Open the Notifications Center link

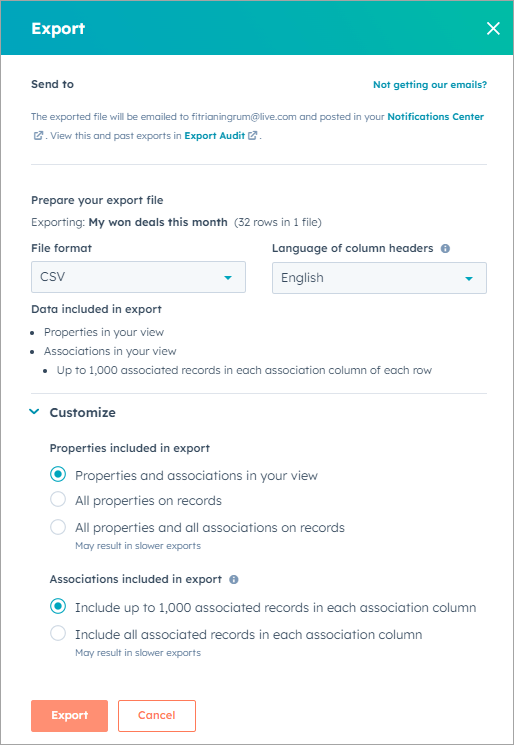tap(436, 116)
